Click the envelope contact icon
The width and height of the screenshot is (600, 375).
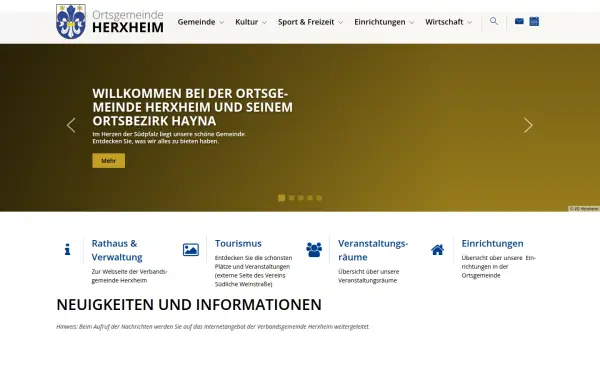[x=519, y=21]
